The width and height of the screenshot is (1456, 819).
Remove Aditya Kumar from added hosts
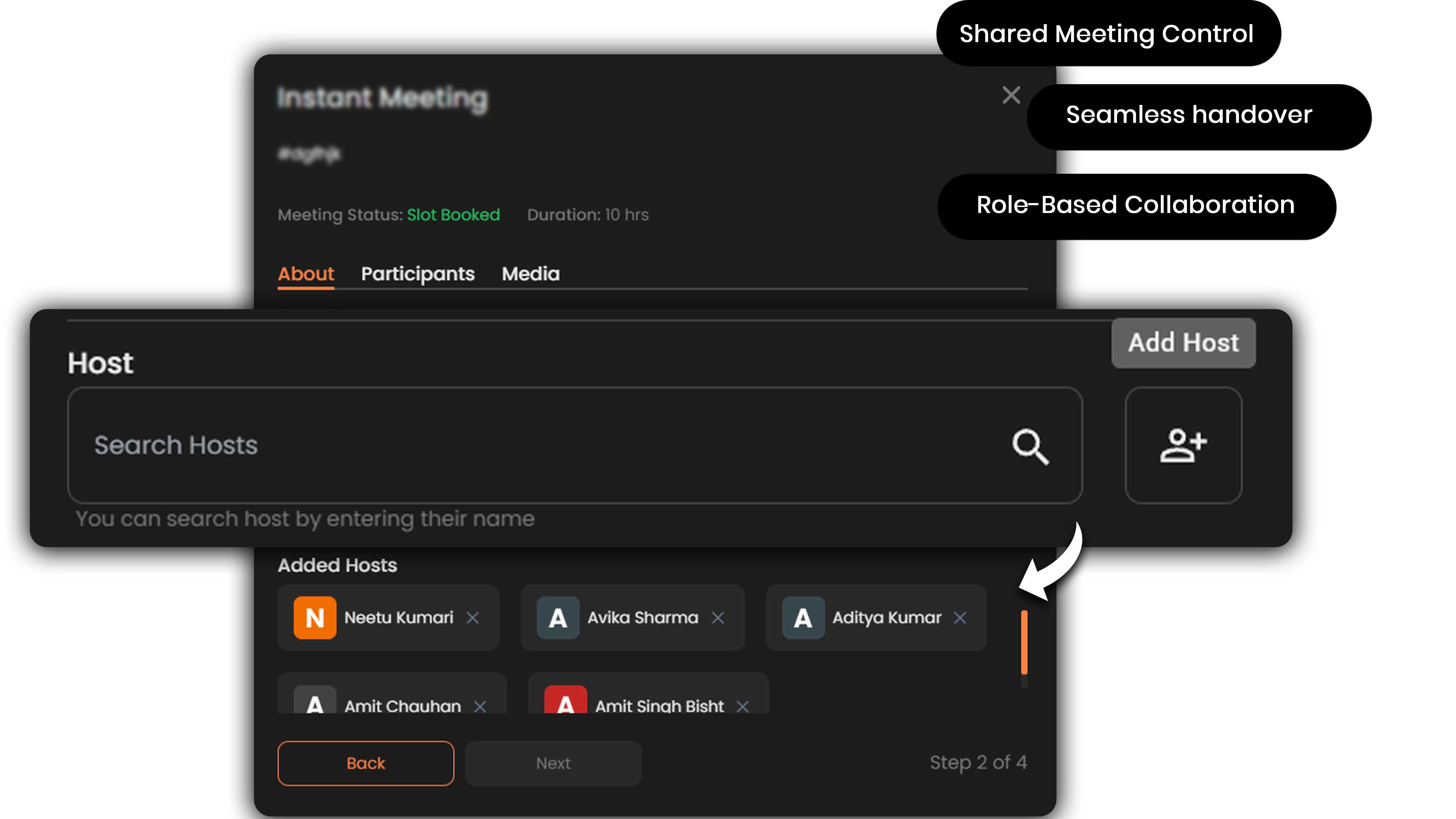pyautogui.click(x=960, y=618)
